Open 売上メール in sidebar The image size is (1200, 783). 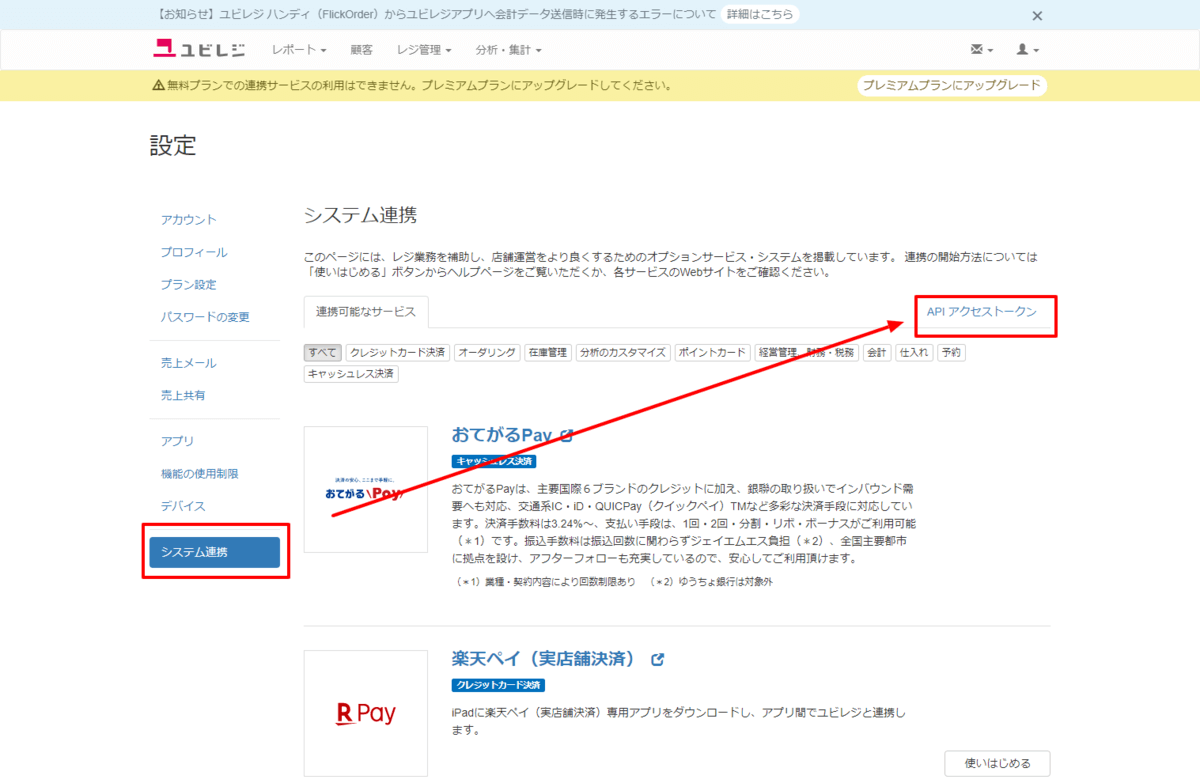(189, 363)
